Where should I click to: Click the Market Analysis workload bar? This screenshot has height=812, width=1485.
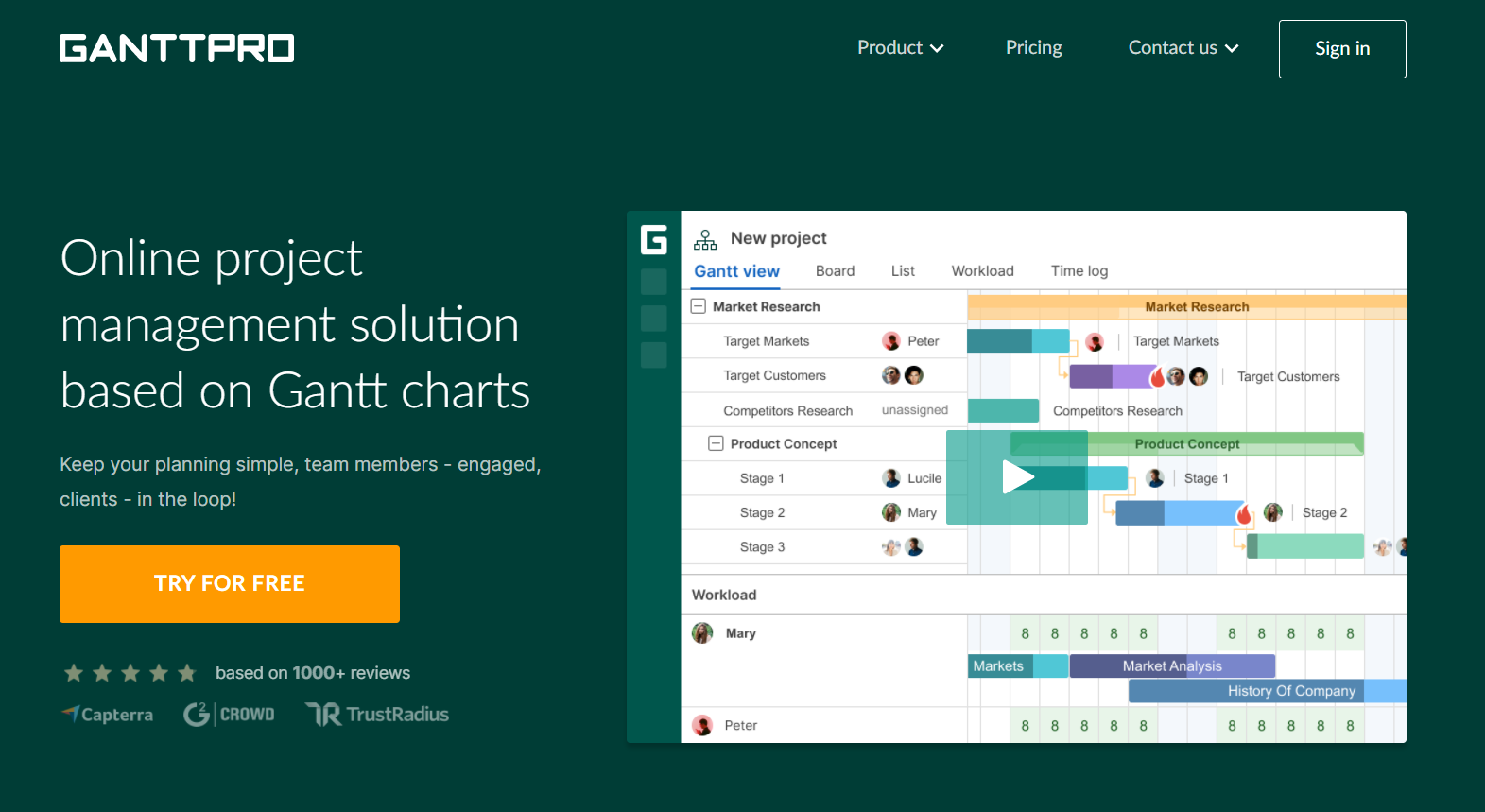tap(1172, 665)
